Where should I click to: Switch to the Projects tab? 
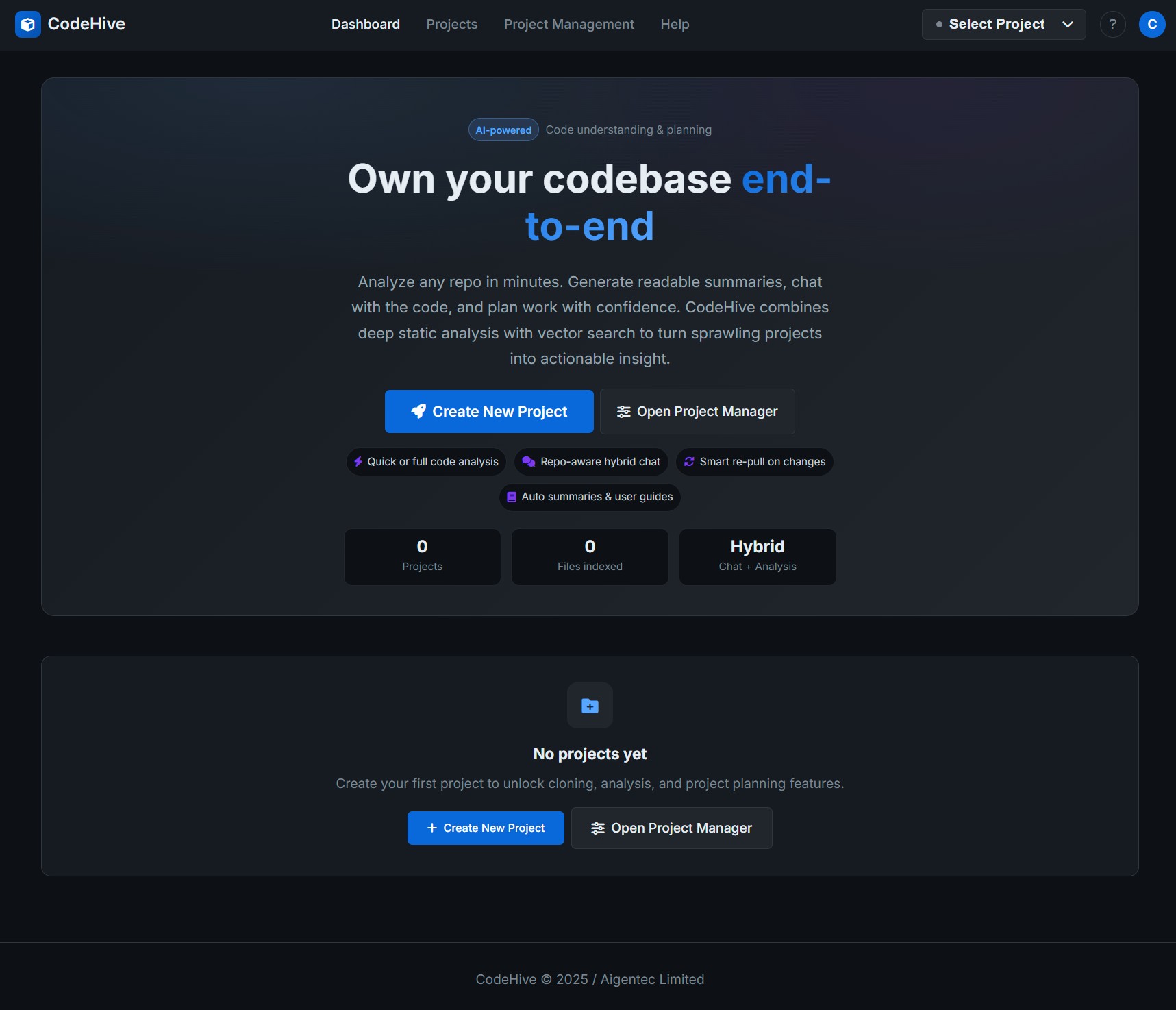(x=452, y=24)
